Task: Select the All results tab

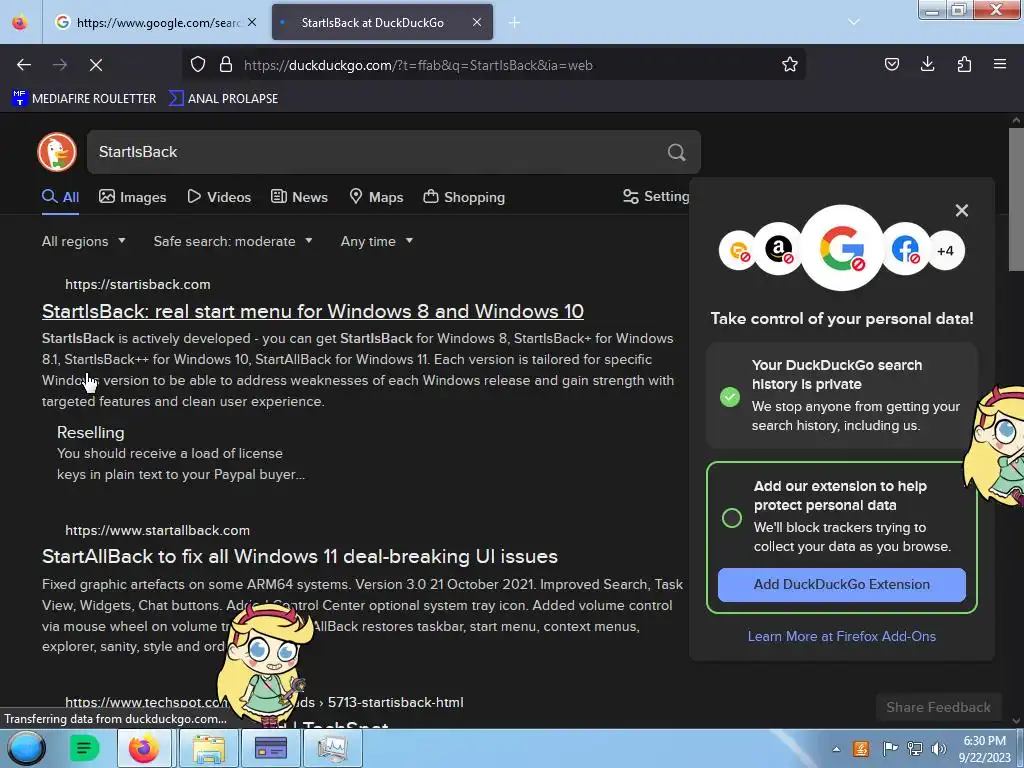Action: [60, 197]
